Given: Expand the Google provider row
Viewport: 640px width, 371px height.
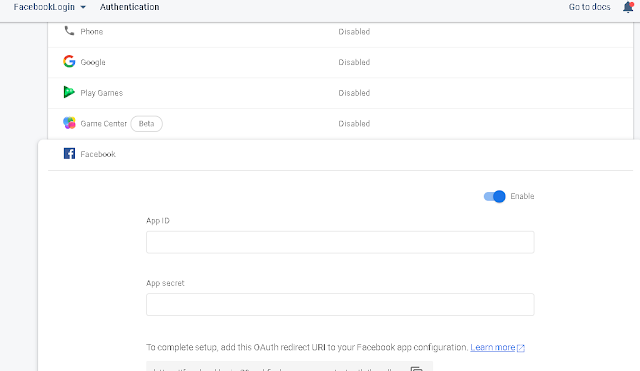Looking at the screenshot, I should click(x=340, y=62).
